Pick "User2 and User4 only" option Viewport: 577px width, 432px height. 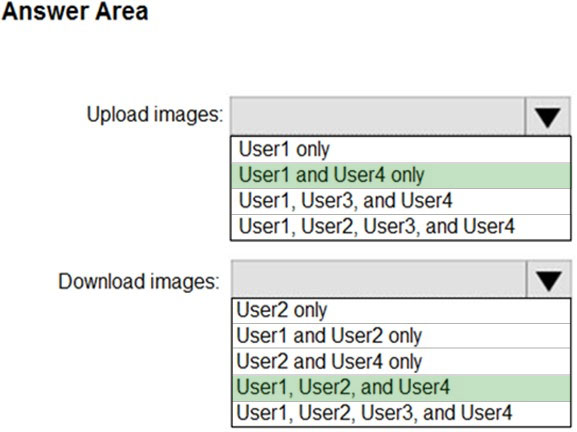tap(401, 362)
